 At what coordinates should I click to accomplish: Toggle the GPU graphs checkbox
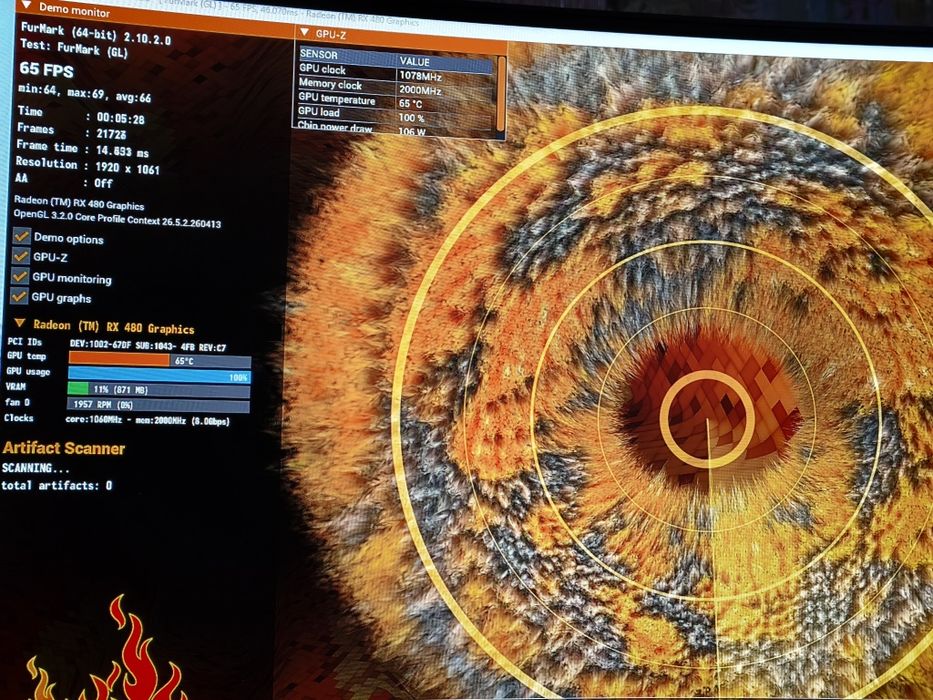pos(19,296)
